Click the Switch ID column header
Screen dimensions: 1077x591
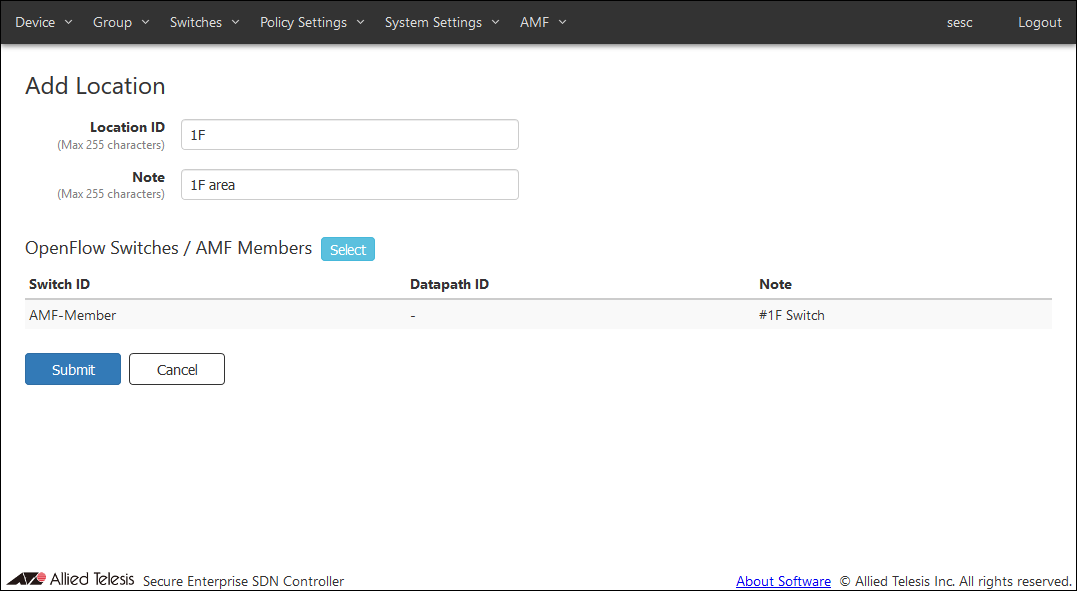tap(60, 284)
